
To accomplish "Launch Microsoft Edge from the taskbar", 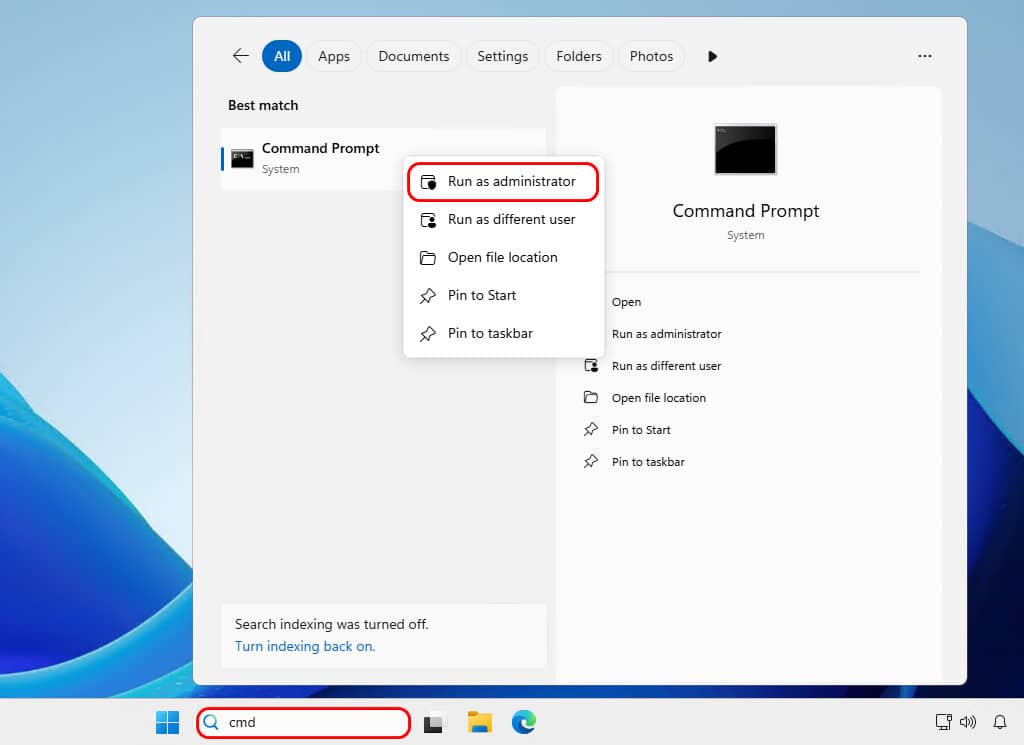I will 524,722.
